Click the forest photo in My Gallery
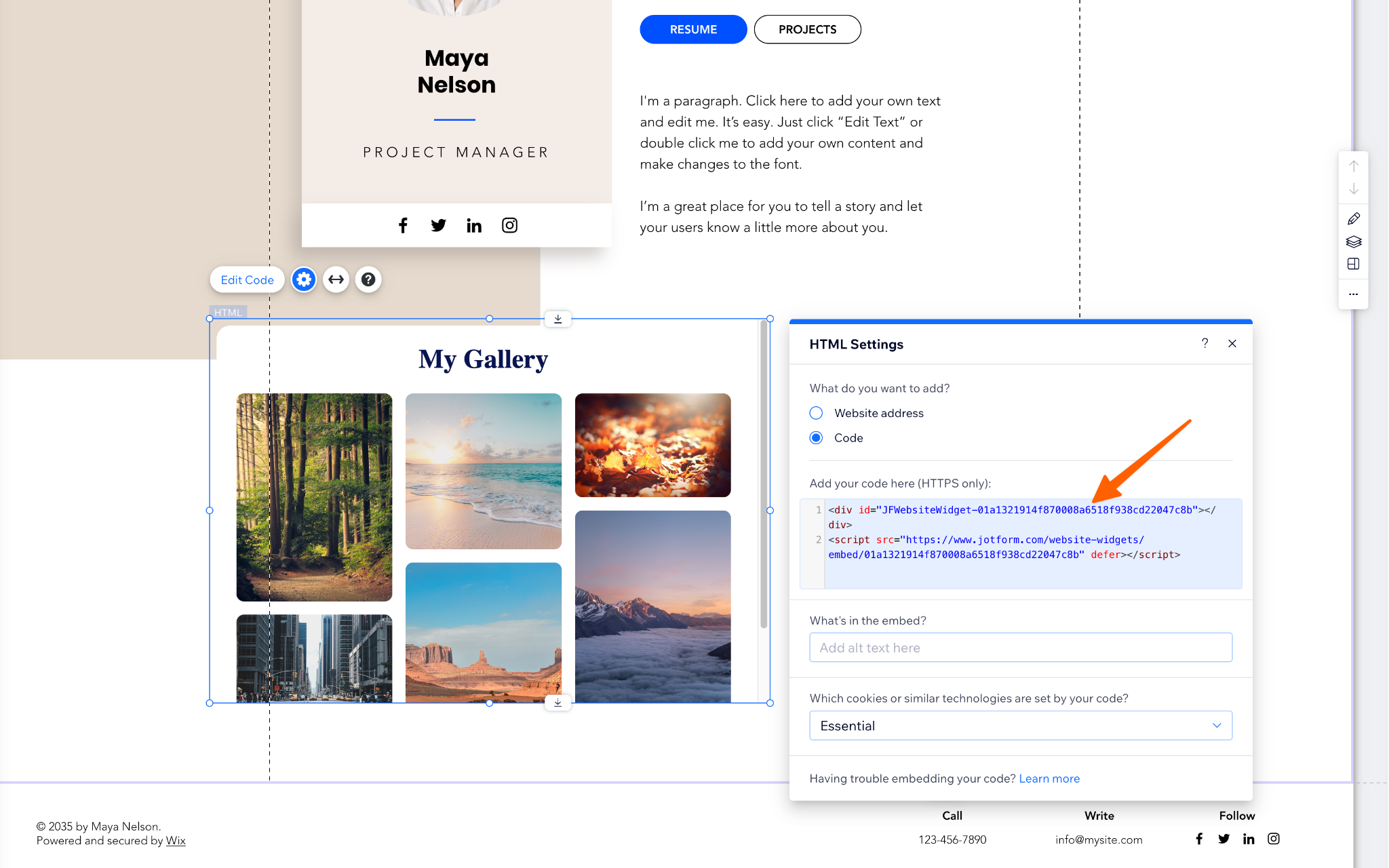This screenshot has width=1389, height=868. point(314,497)
